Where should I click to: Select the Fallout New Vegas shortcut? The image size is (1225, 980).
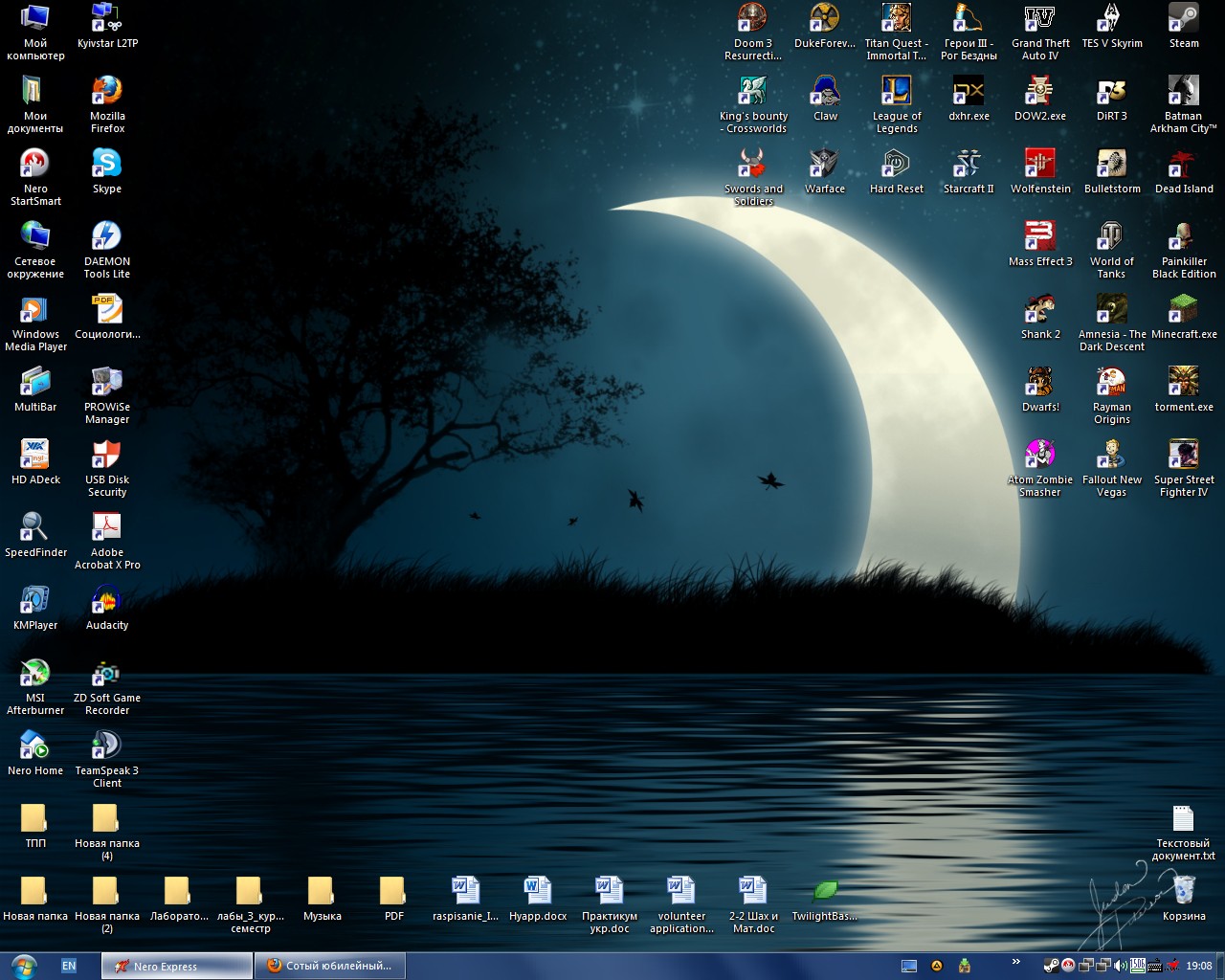(1112, 456)
